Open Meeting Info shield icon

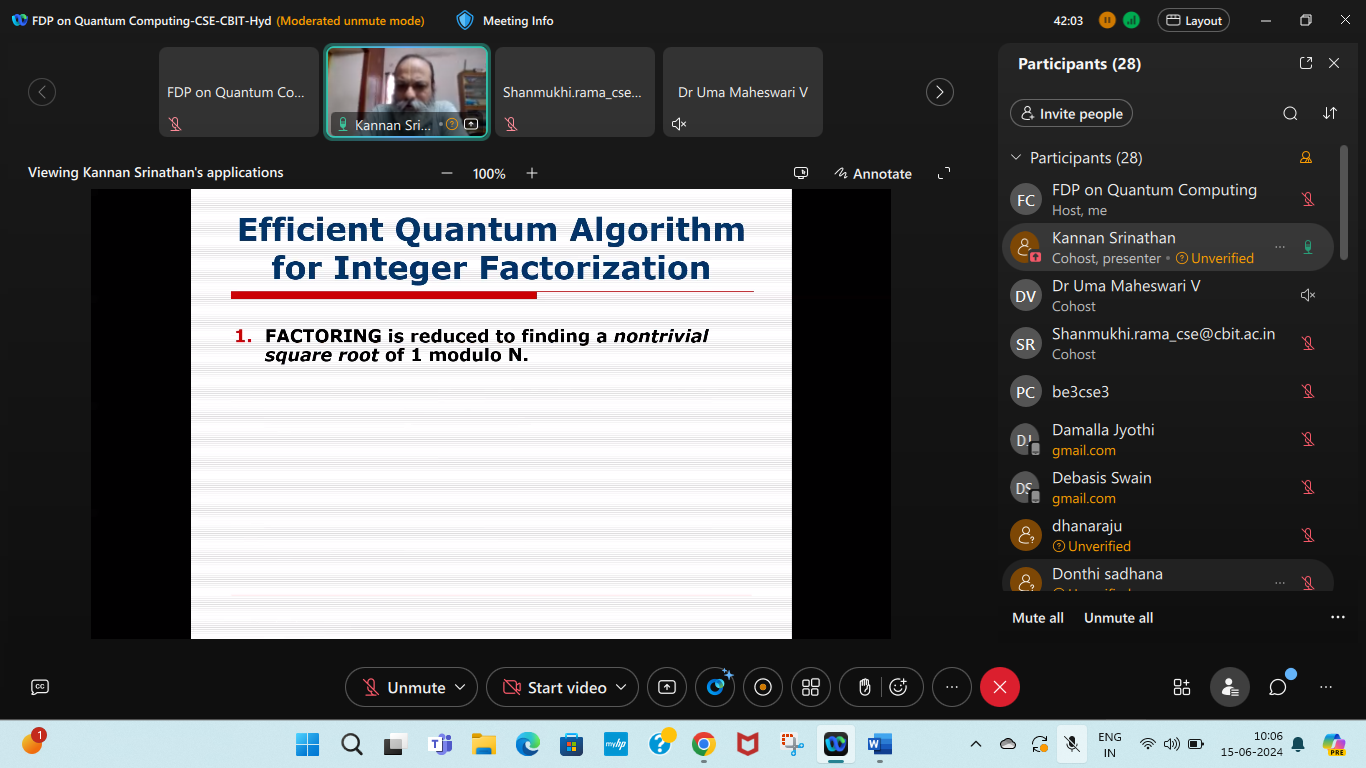465,20
